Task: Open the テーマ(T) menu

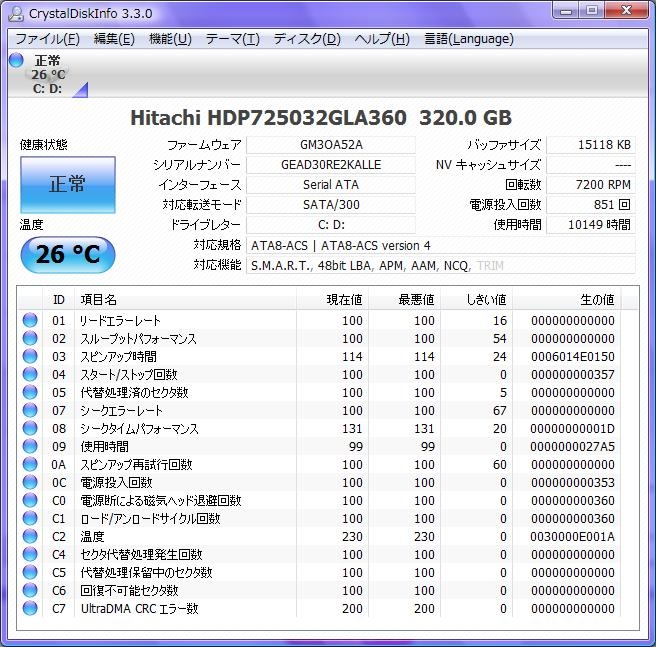Action: [233, 39]
